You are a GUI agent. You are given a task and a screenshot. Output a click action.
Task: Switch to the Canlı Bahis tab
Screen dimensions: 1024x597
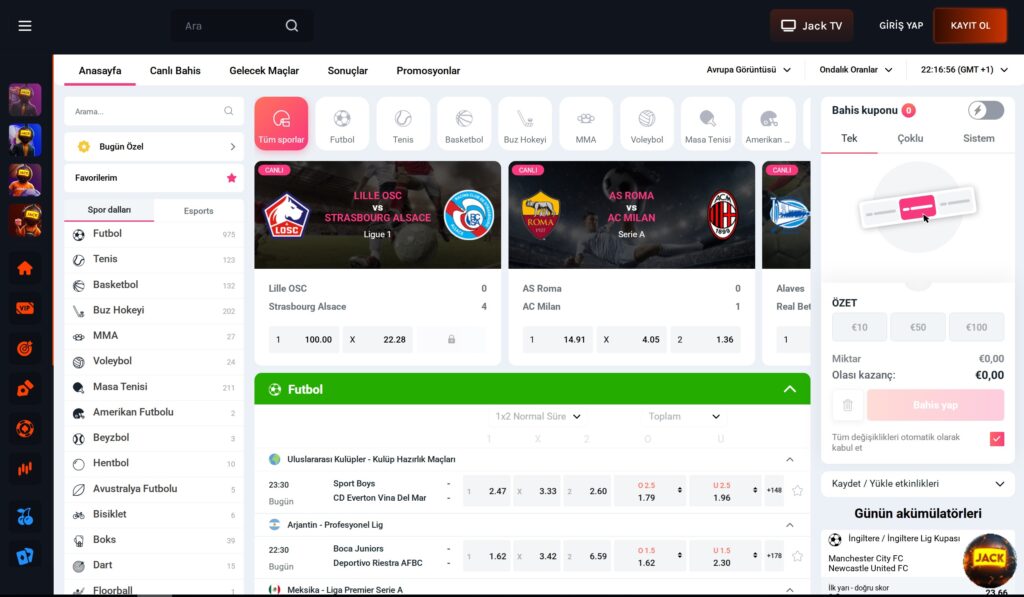tap(175, 71)
